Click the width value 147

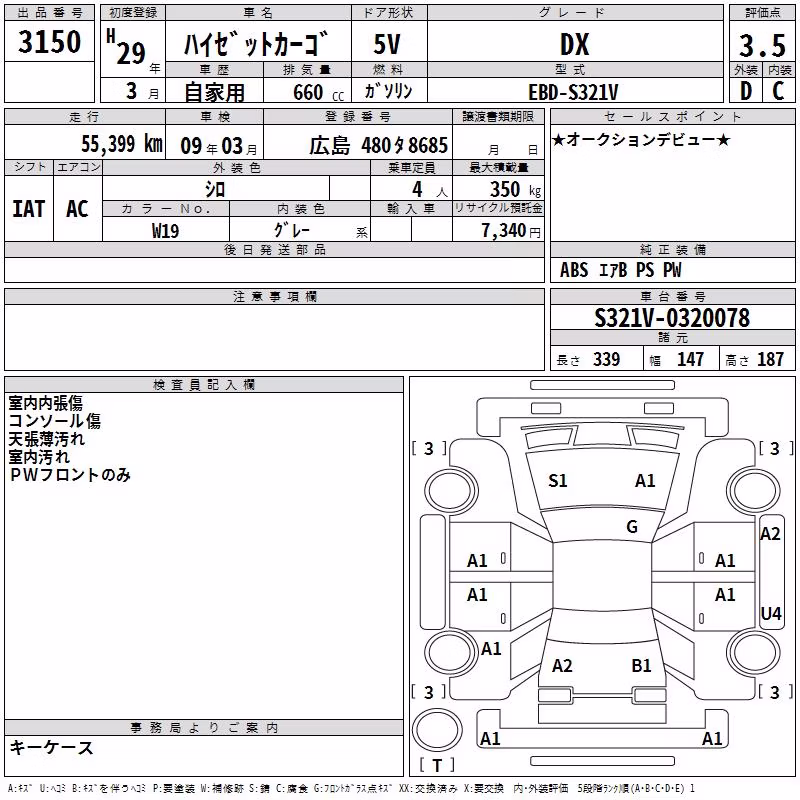coord(690,359)
